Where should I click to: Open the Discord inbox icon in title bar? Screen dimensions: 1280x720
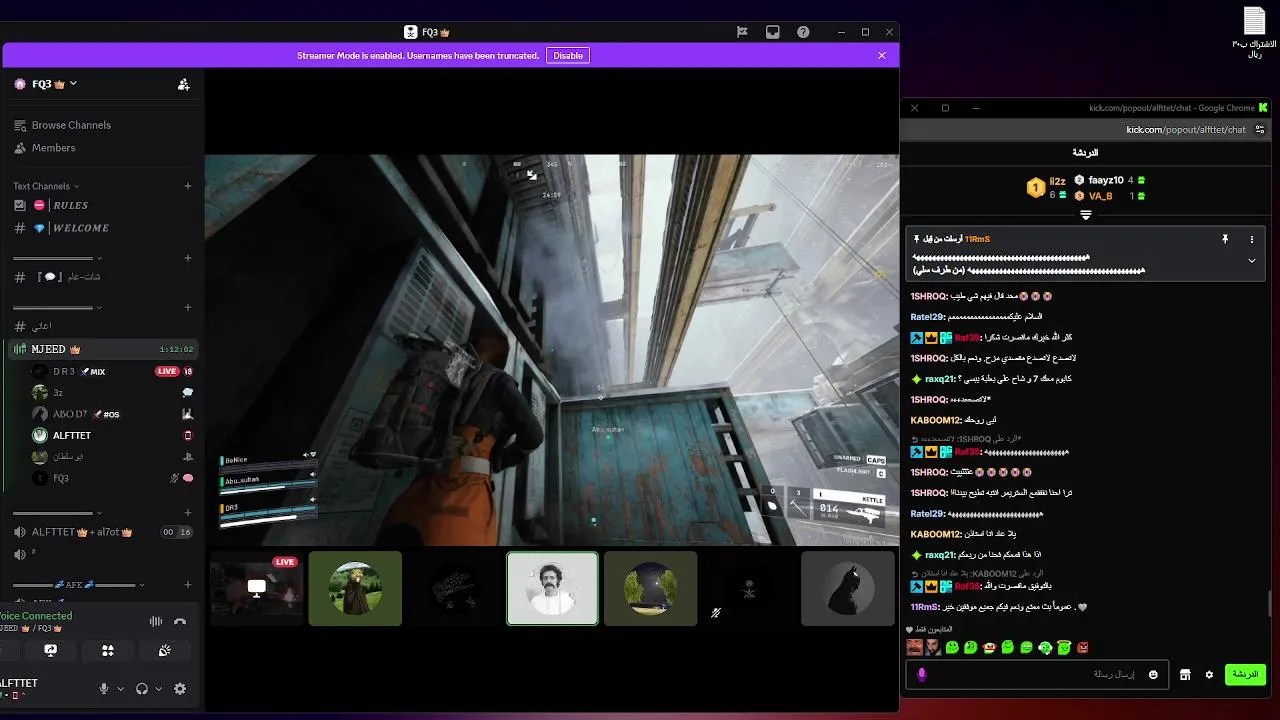pos(772,32)
